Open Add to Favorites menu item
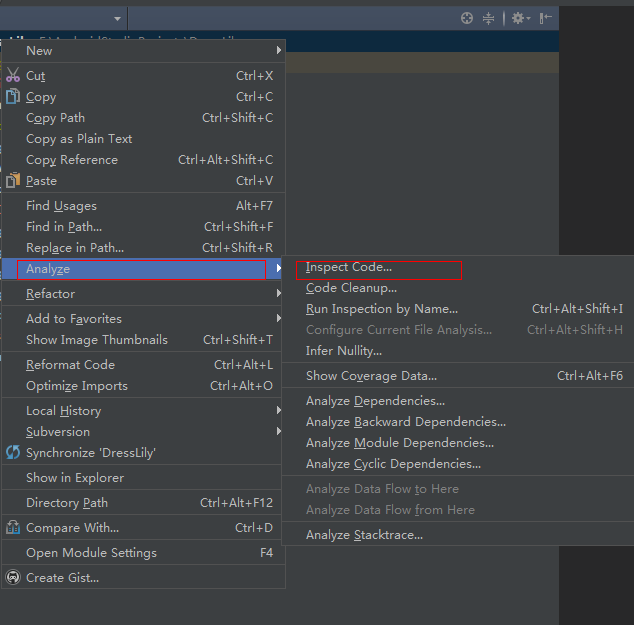The height and width of the screenshot is (625, 634). [144, 319]
